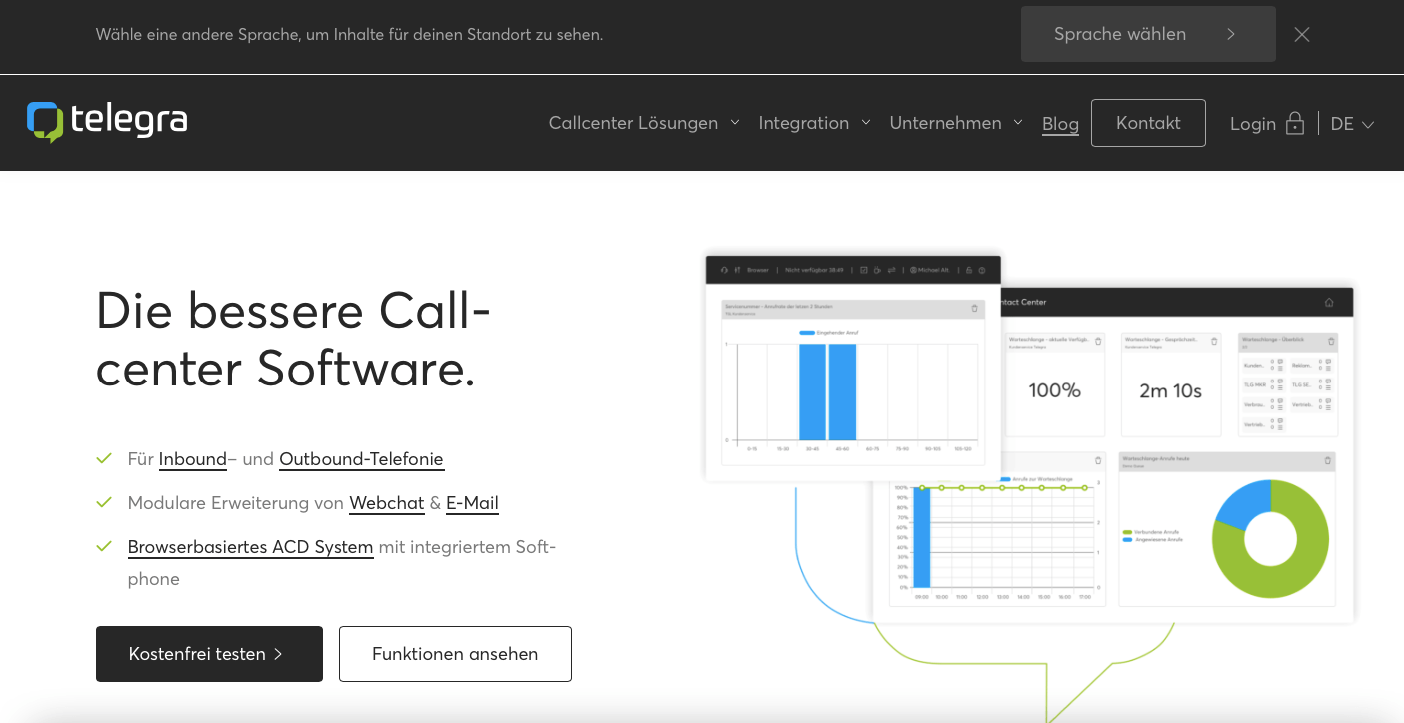The image size is (1404, 723).
Task: Click the 100% availability tile
Action: tap(1055, 385)
